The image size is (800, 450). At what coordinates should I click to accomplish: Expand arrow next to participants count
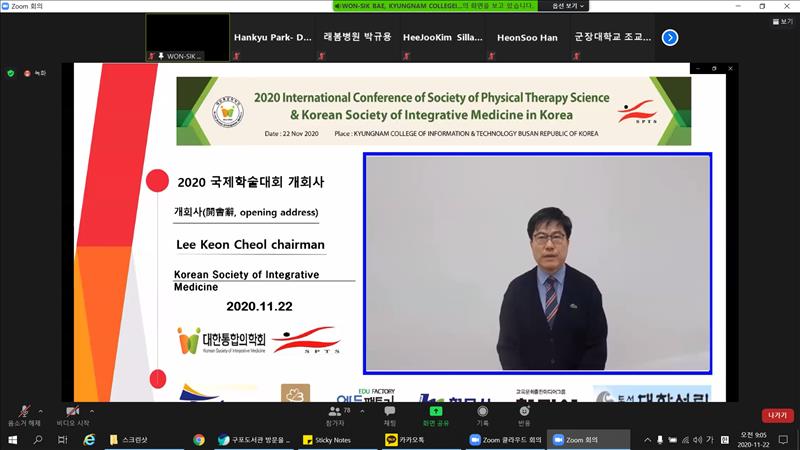[362, 411]
